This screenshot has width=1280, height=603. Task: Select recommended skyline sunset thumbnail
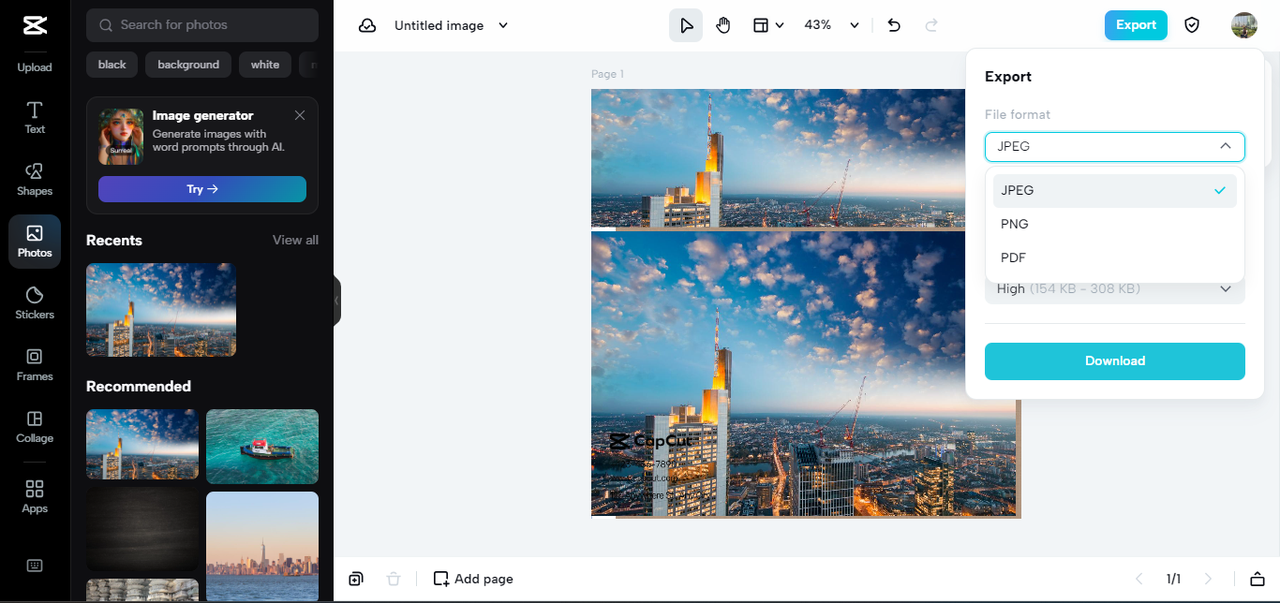(142, 445)
